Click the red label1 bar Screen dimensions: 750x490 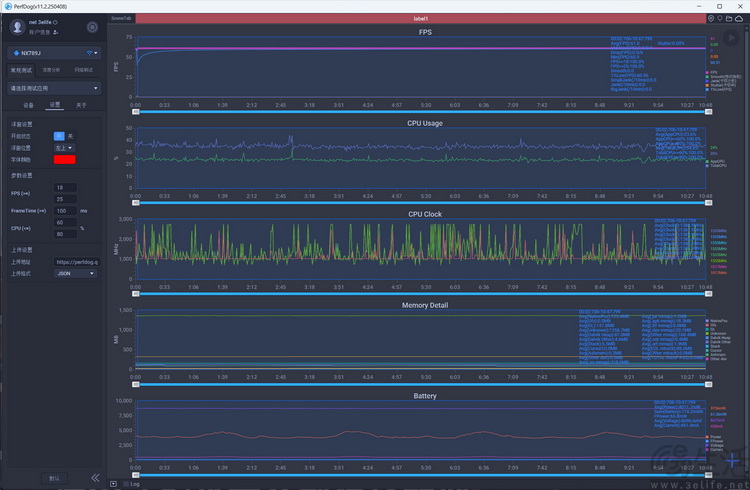421,18
